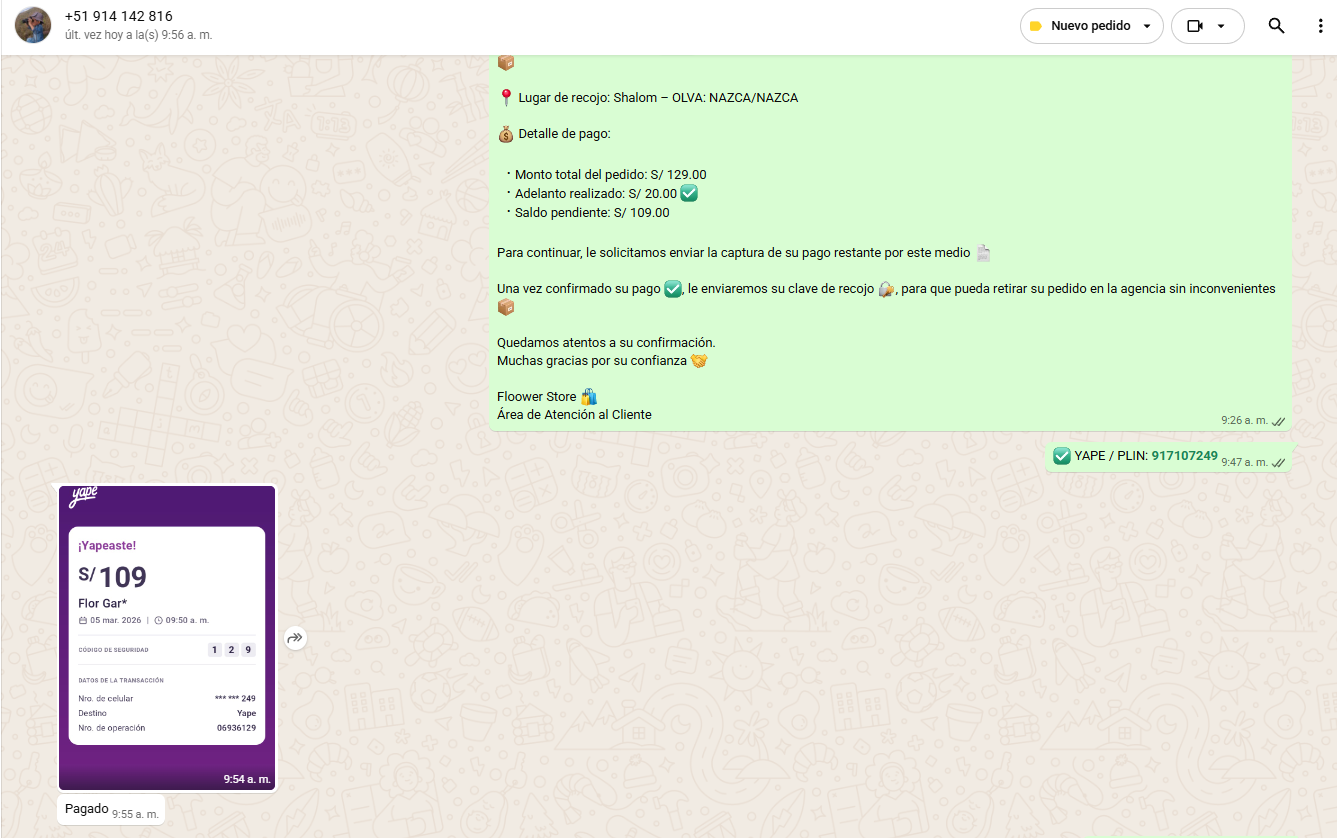Click the yellow label icon in Nuevo pedido
Screen dimensions: 1337x838
click(1036, 26)
